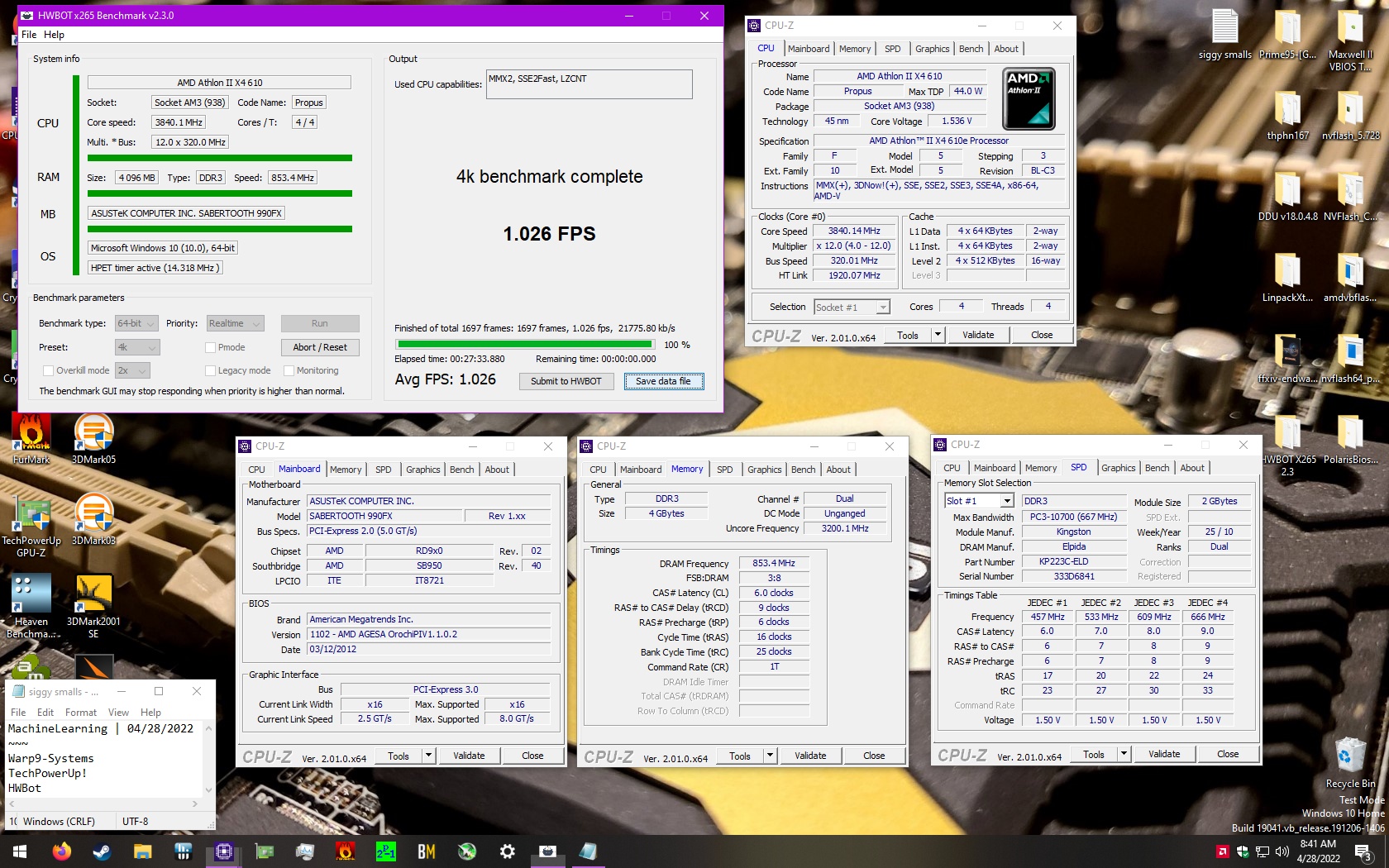Open Graphics tab in Mainboard window
Screen dimensions: 1389x868
pyautogui.click(x=422, y=470)
